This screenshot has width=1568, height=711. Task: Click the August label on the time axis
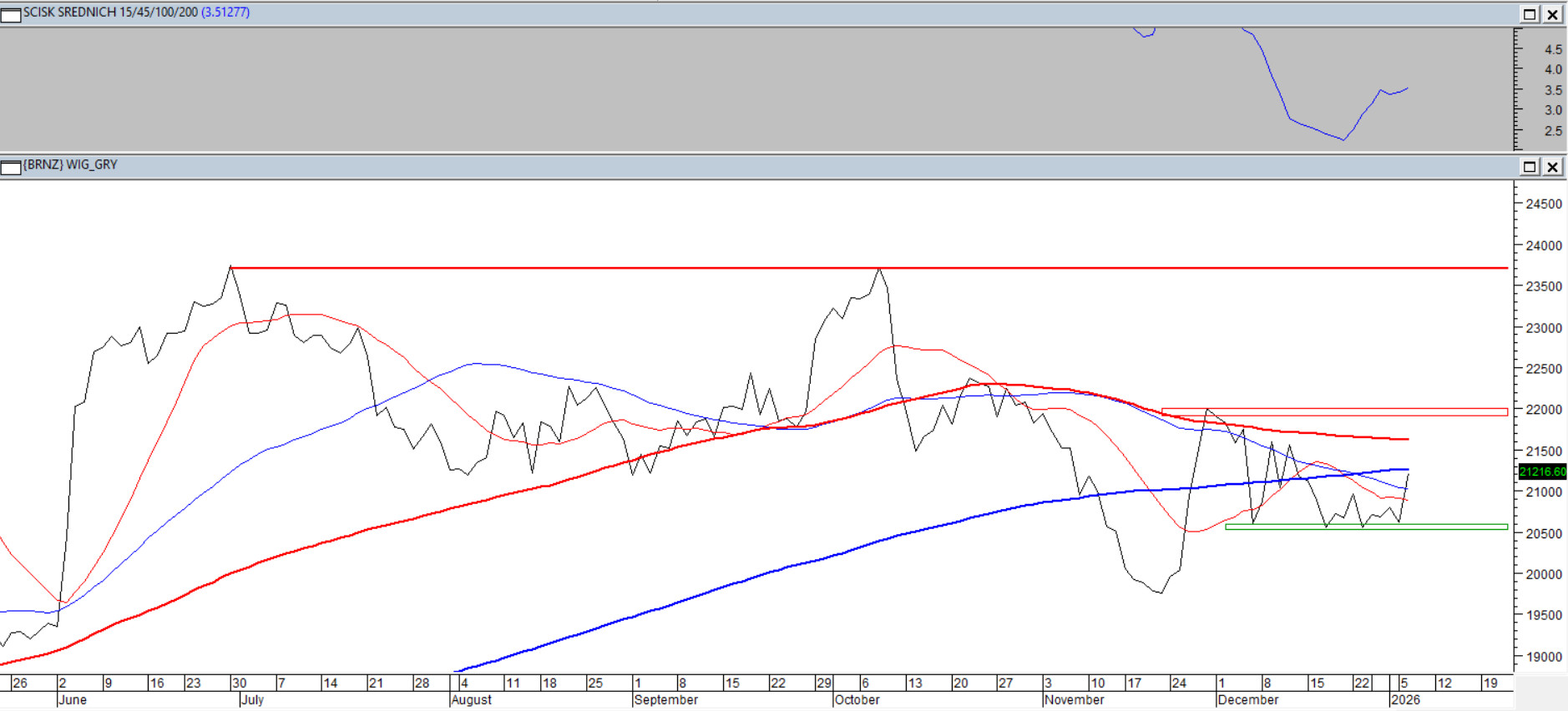pyautogui.click(x=472, y=700)
